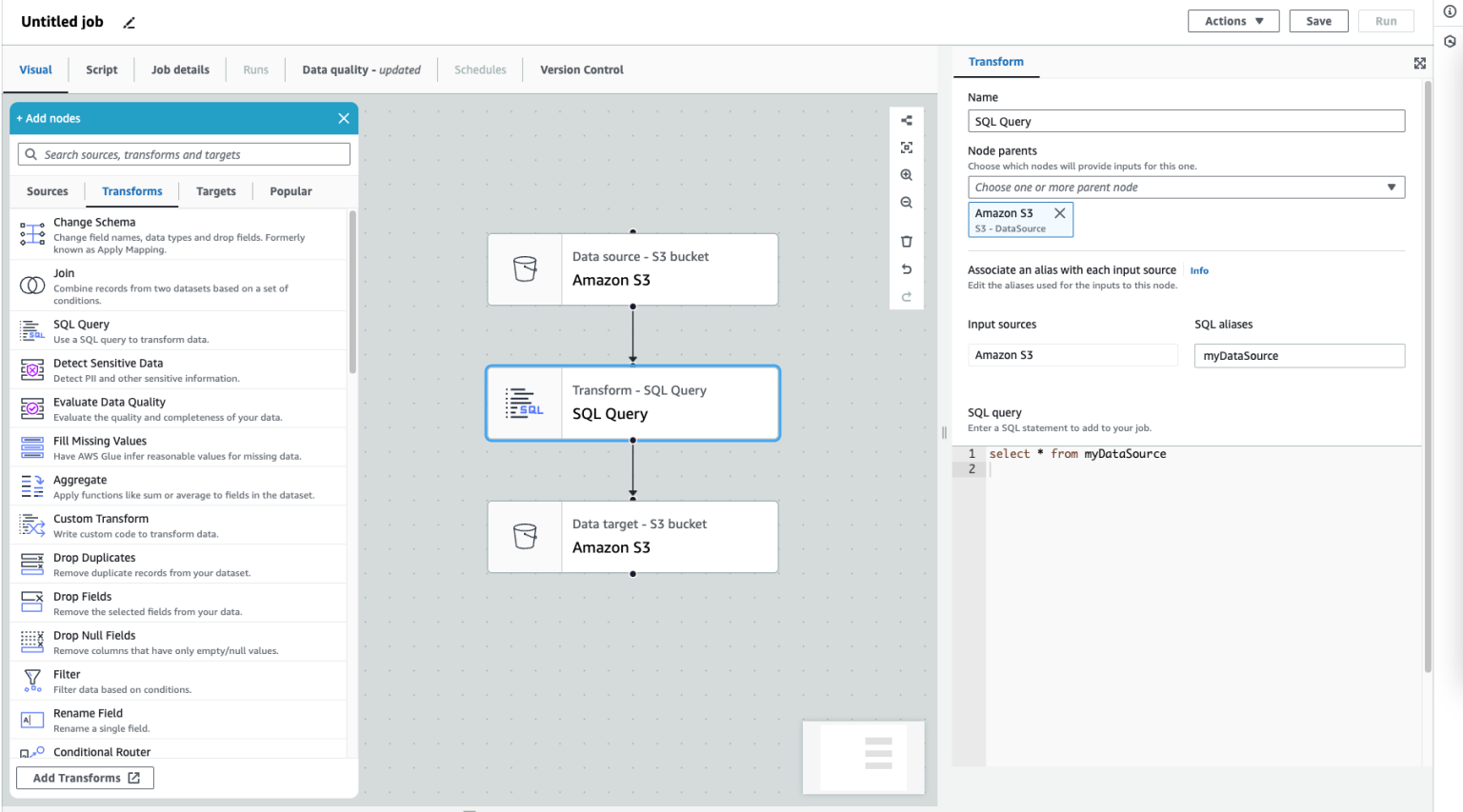1463x812 pixels.
Task: Zoom in on the canvas
Action: 906,175
